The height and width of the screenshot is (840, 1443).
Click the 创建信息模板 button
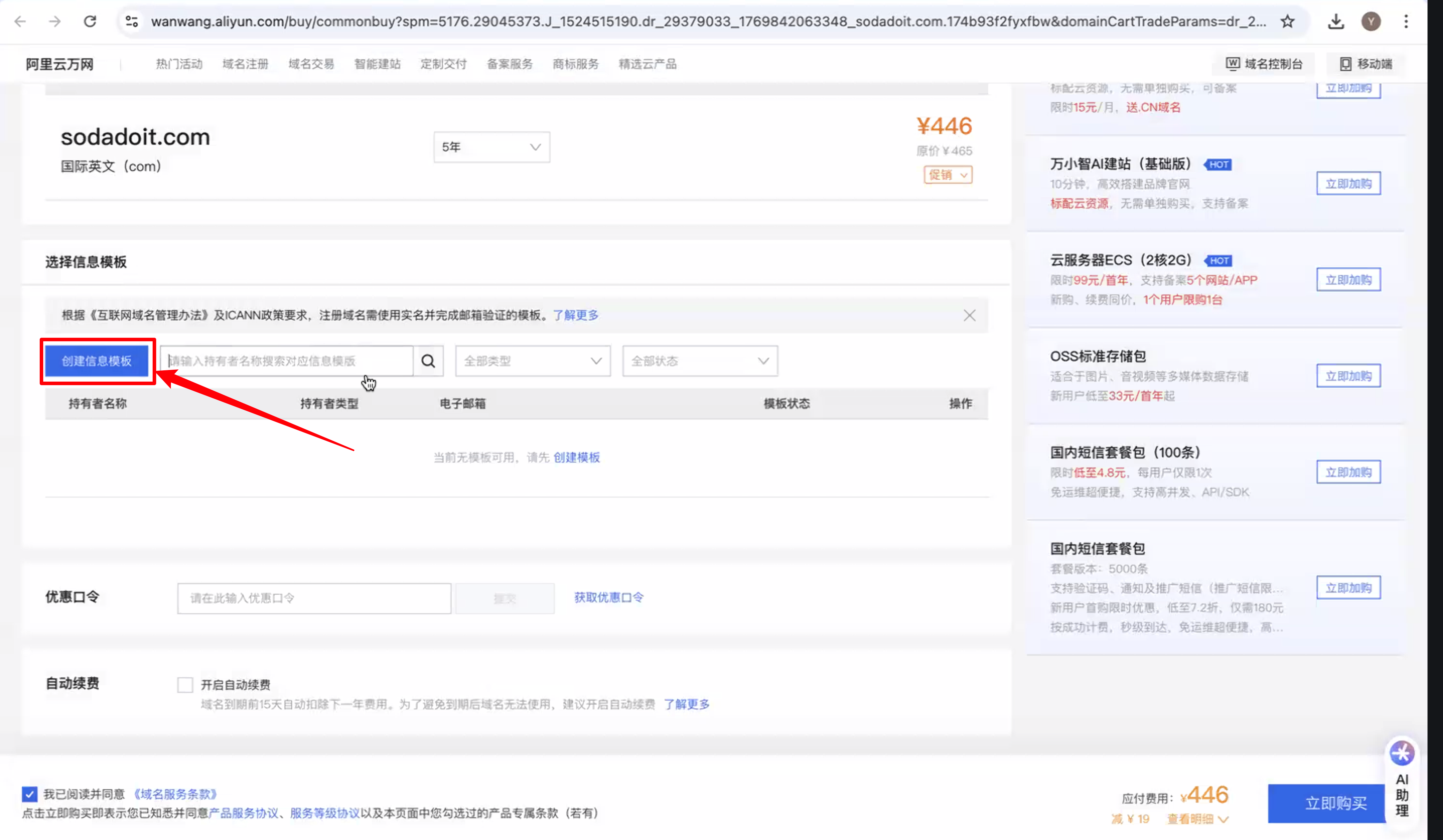(97, 361)
